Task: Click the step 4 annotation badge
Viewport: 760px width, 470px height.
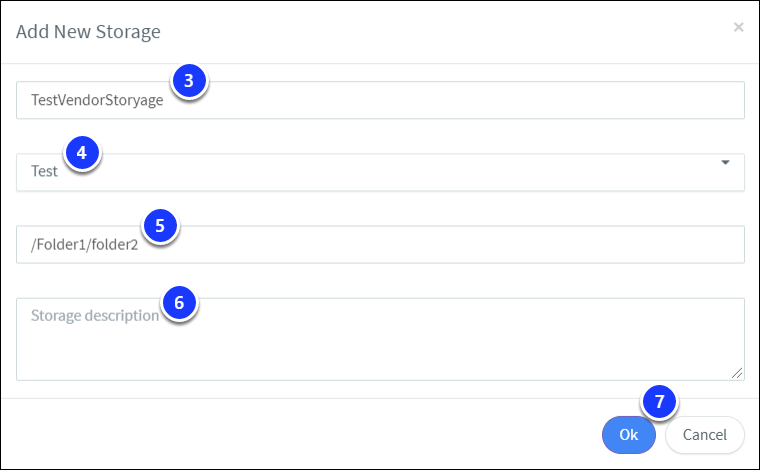Action: pyautogui.click(x=81, y=153)
